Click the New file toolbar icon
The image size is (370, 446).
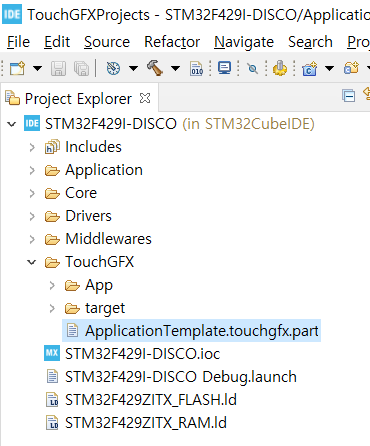click(x=17, y=68)
